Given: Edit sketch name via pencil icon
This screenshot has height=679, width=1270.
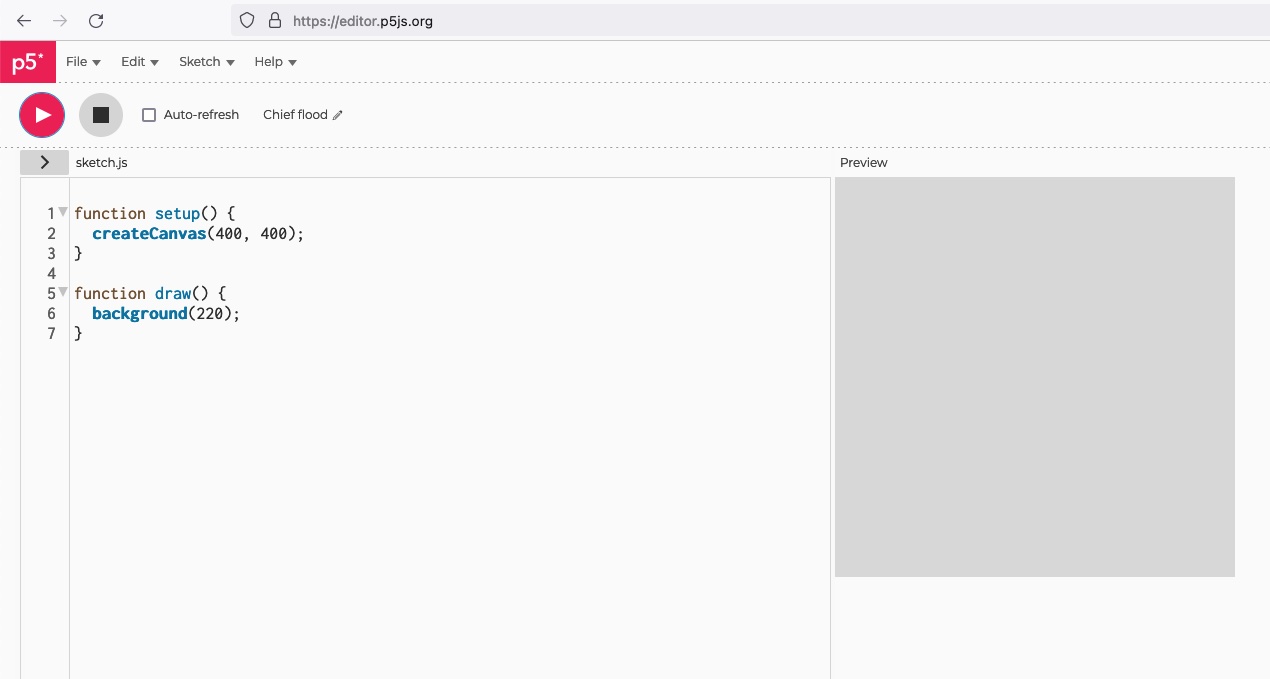Looking at the screenshot, I should [x=337, y=115].
